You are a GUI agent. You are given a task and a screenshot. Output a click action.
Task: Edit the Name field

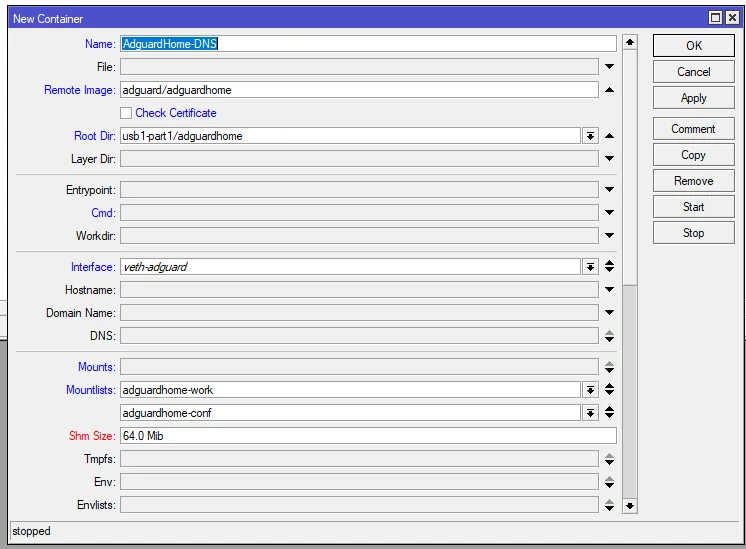368,44
